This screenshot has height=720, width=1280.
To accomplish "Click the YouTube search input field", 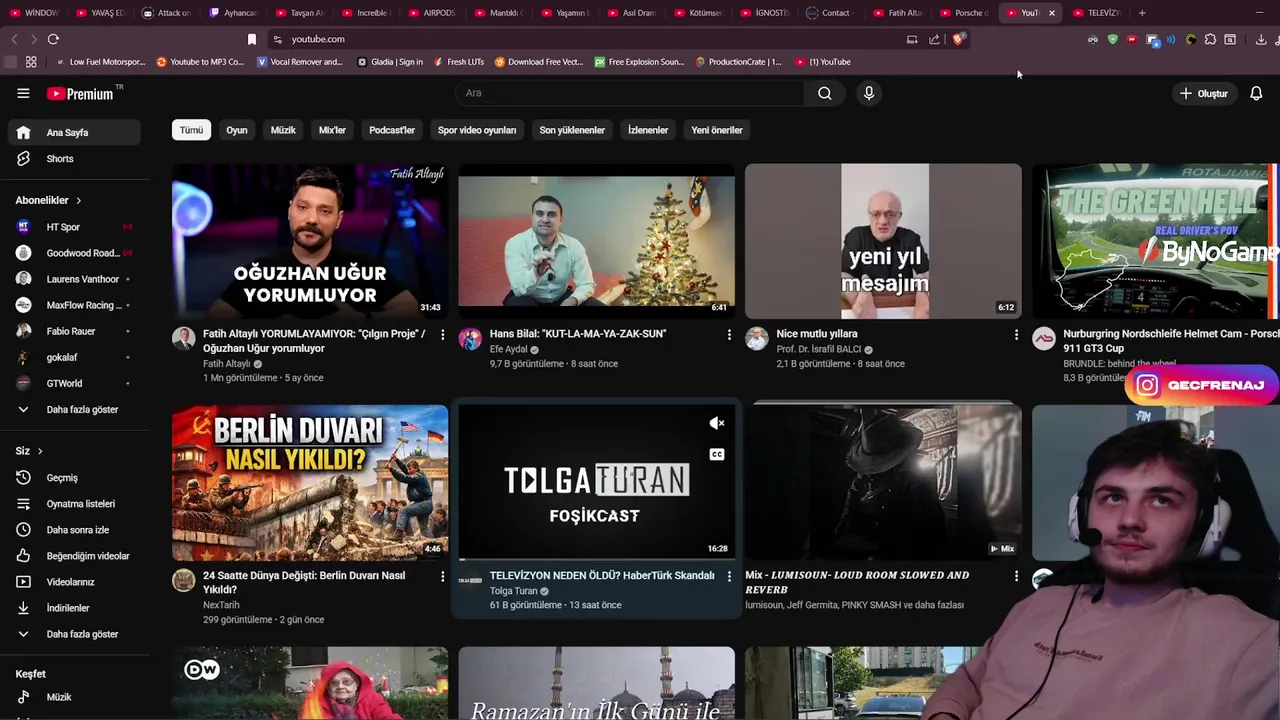I will (x=630, y=93).
